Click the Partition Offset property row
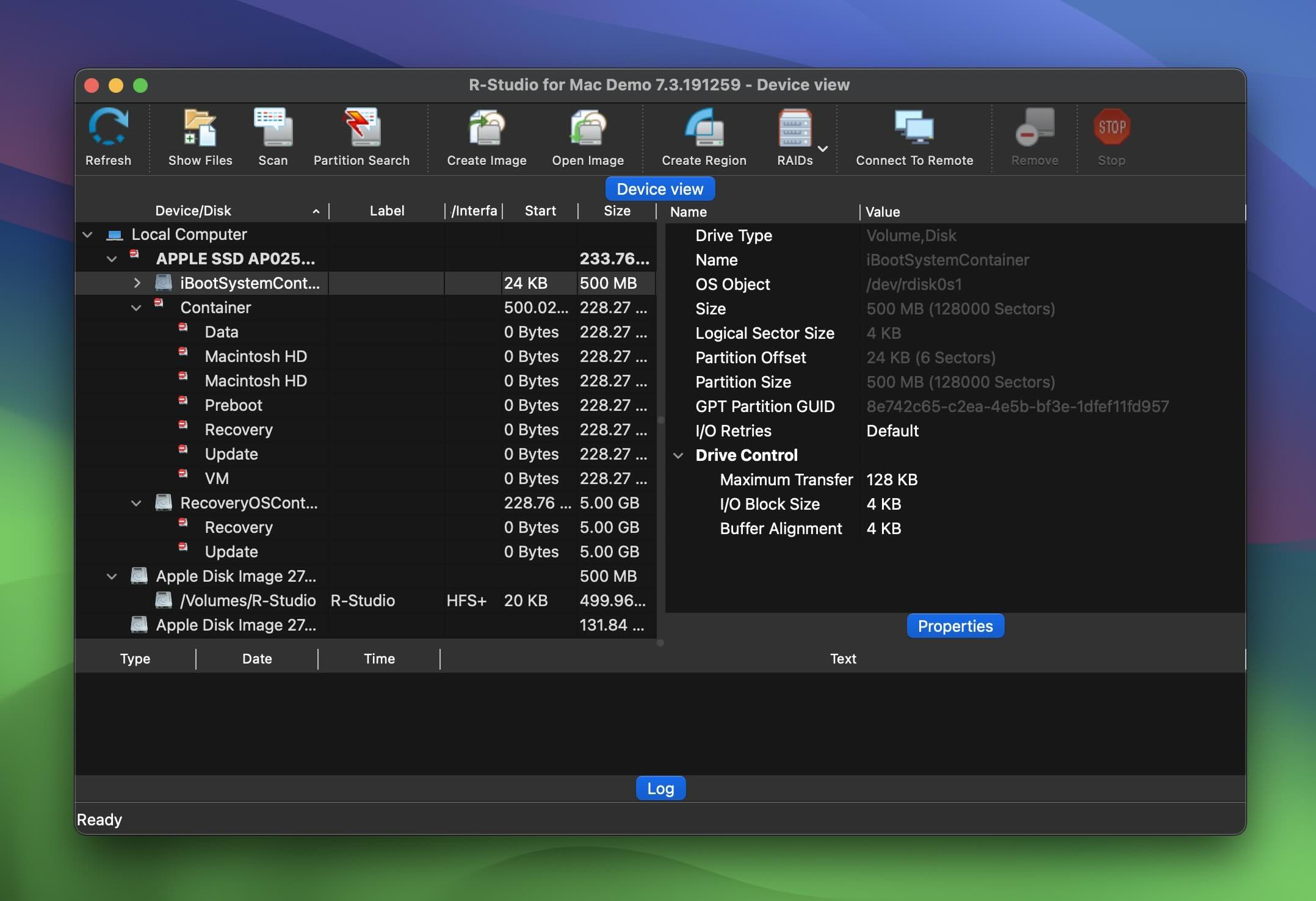This screenshot has width=1316, height=901. click(x=955, y=358)
